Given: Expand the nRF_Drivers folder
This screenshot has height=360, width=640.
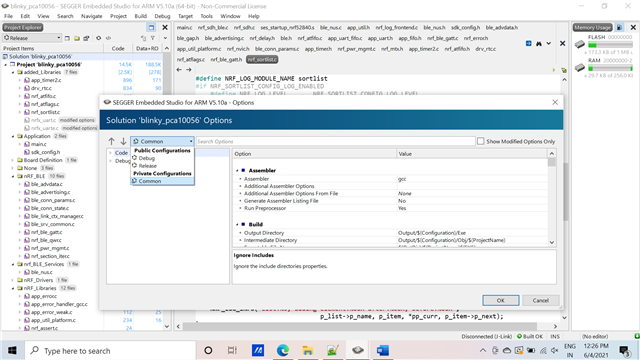Looking at the screenshot, I should tap(13, 280).
